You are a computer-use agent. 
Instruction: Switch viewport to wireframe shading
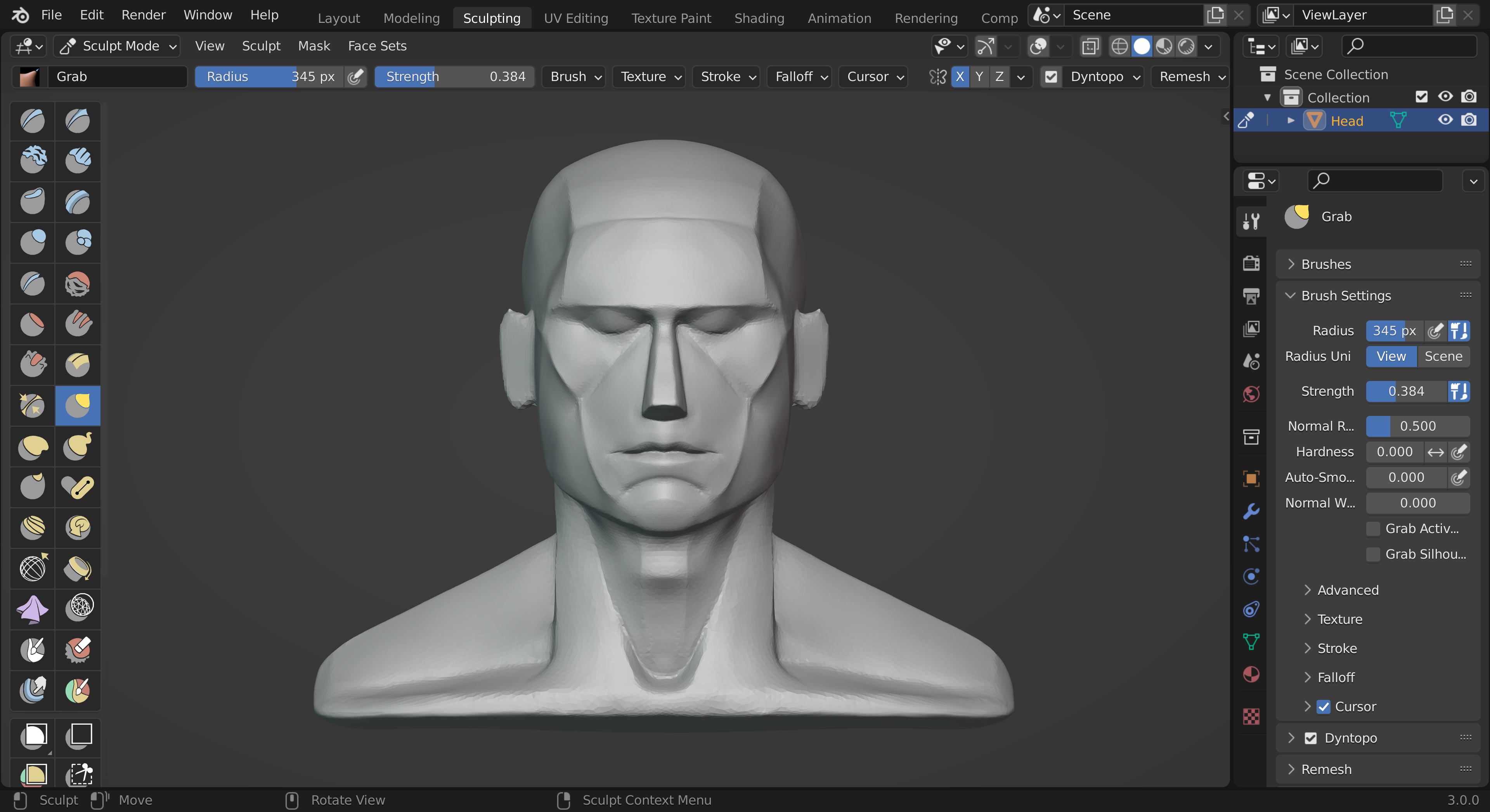coord(1119,46)
